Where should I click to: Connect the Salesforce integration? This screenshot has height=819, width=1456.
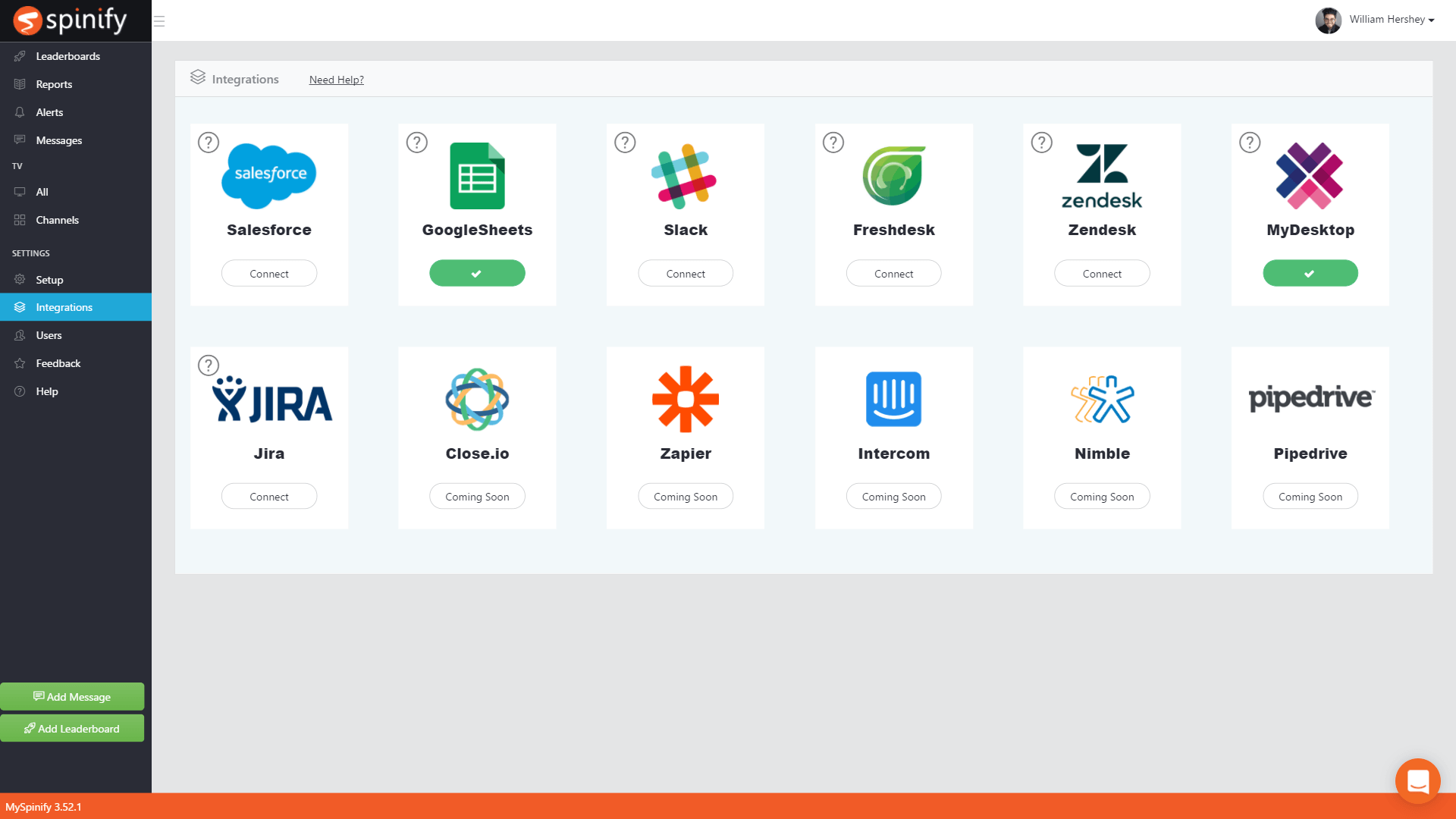[x=269, y=273]
